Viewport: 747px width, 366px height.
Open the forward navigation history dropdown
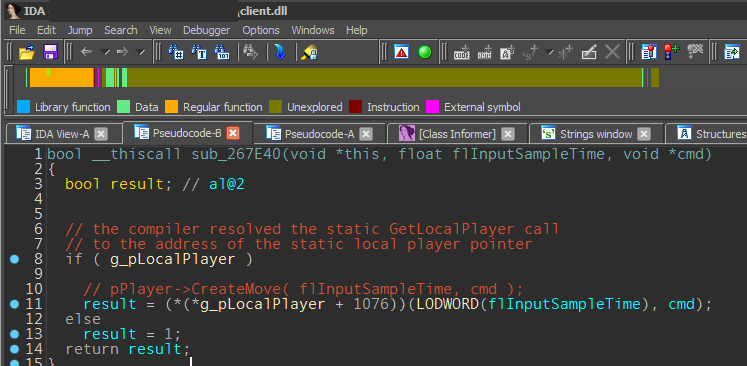tap(140, 51)
